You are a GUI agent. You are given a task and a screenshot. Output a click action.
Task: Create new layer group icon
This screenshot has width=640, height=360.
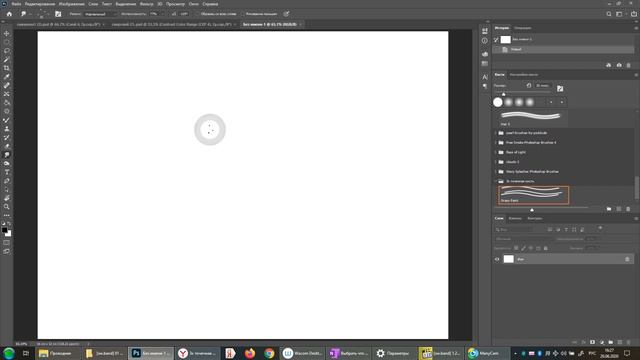(611, 342)
